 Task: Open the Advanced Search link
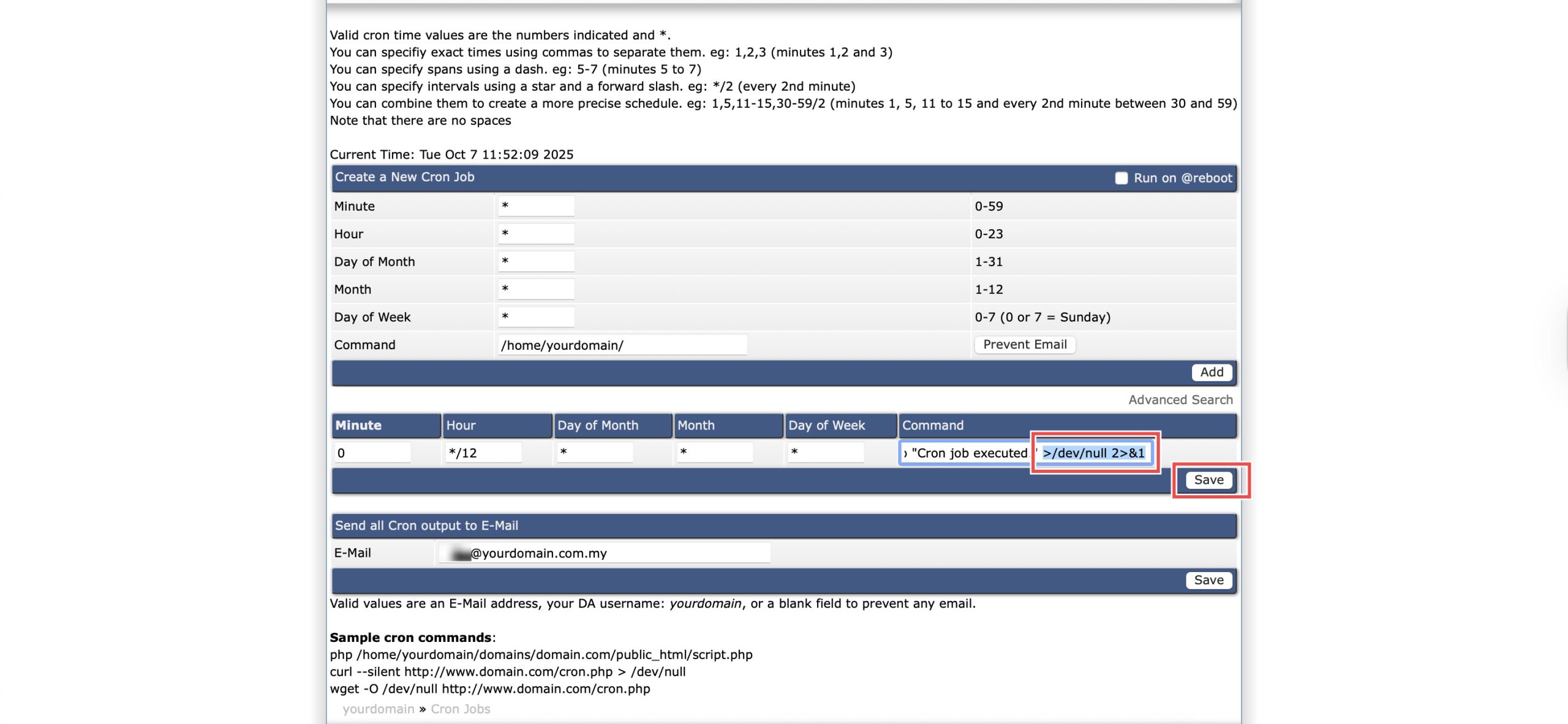click(1180, 400)
